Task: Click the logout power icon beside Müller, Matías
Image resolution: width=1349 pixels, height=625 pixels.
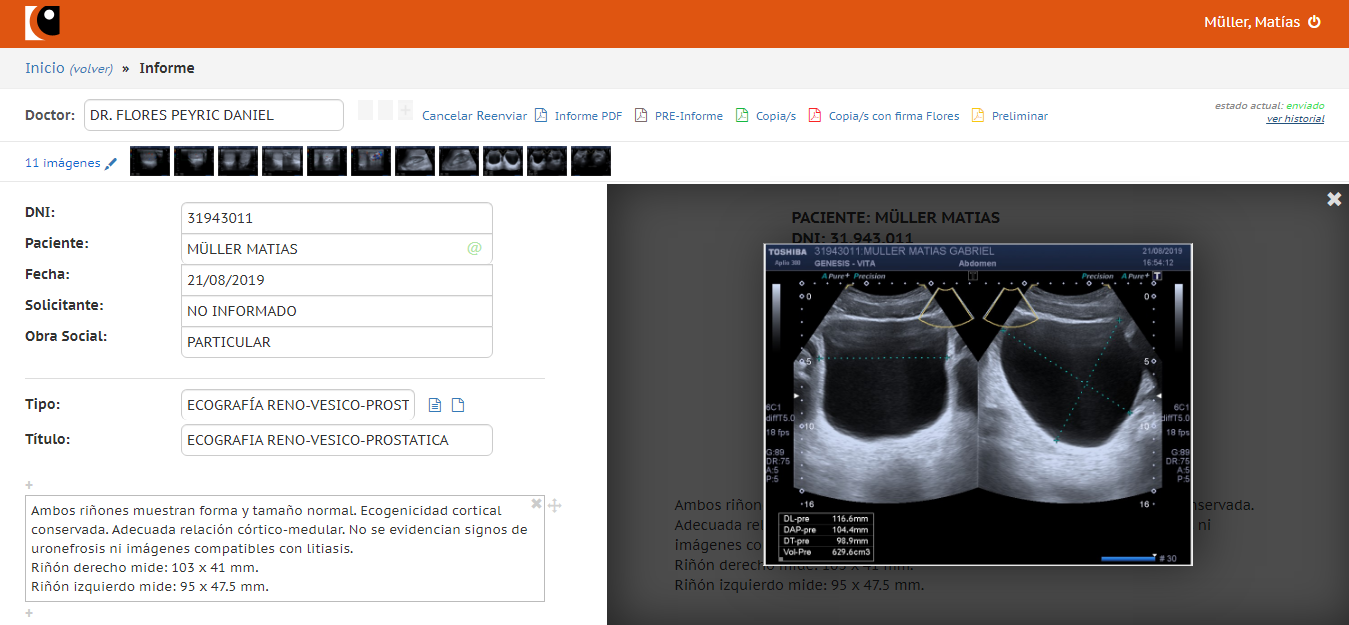Action: 1314,22
